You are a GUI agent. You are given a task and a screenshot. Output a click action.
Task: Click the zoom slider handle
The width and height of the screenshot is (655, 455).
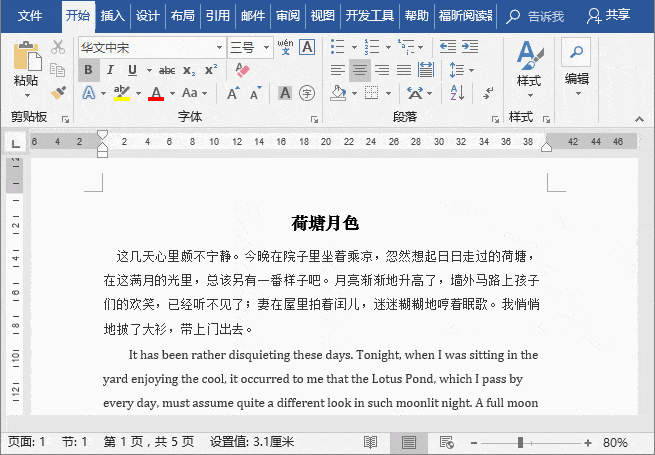point(520,442)
